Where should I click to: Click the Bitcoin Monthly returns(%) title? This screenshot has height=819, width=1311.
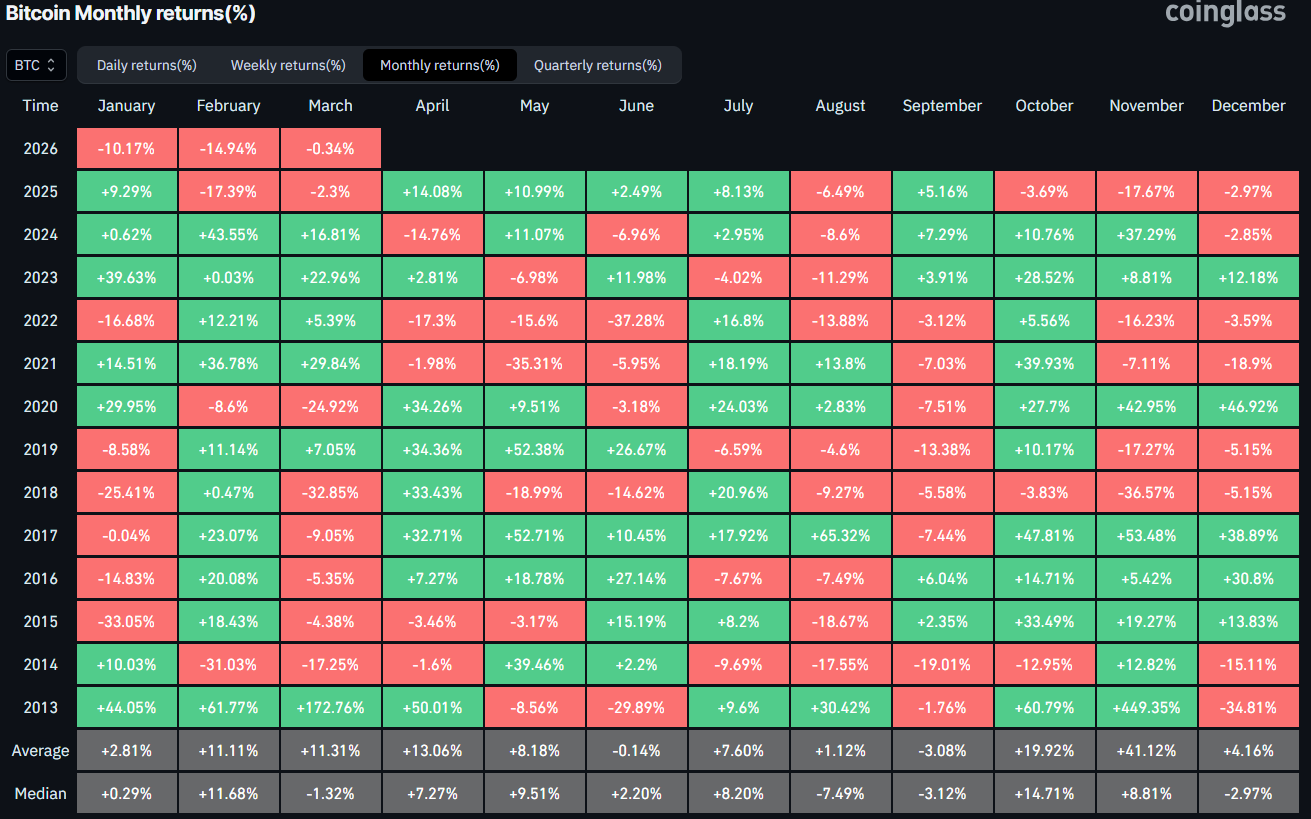point(129,14)
